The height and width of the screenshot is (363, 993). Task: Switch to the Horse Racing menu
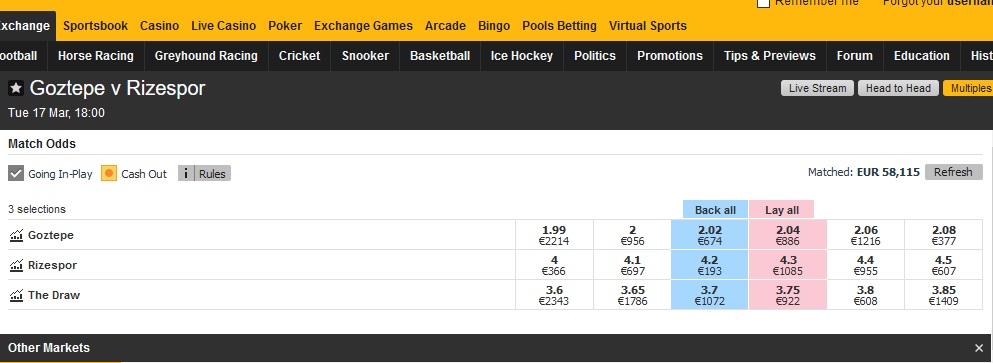pos(96,56)
